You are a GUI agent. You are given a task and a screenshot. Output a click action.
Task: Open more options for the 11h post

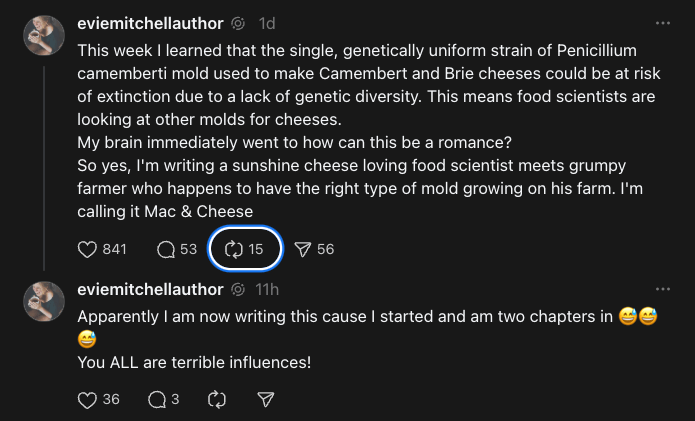pos(663,290)
